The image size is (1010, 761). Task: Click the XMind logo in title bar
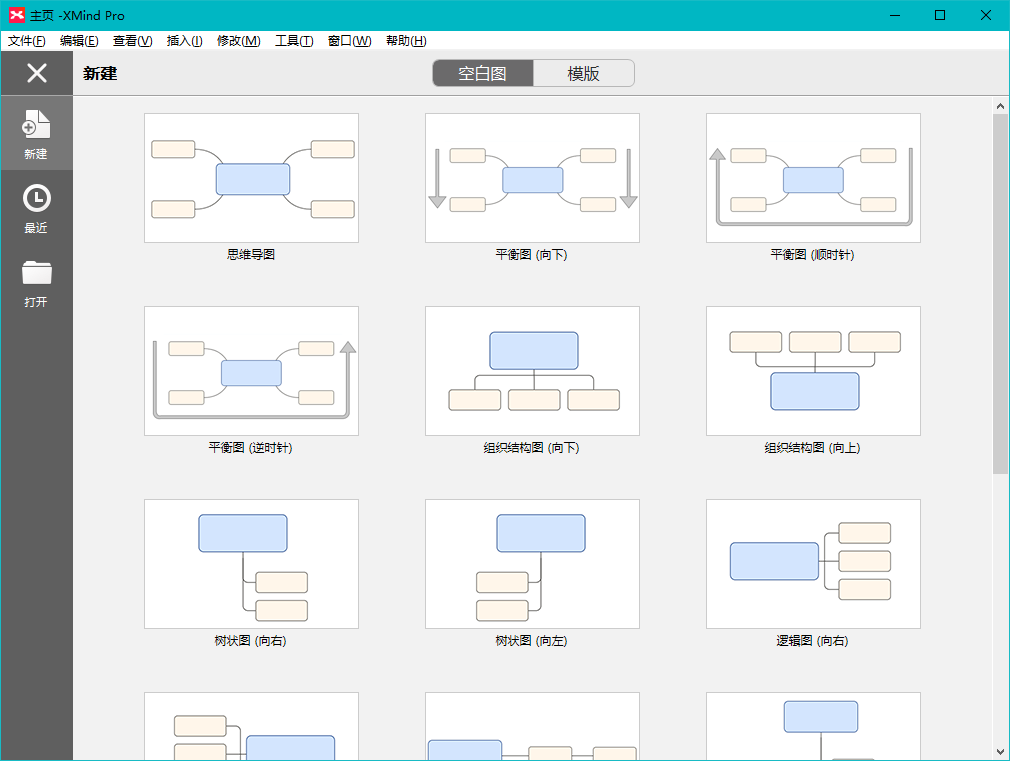17,15
